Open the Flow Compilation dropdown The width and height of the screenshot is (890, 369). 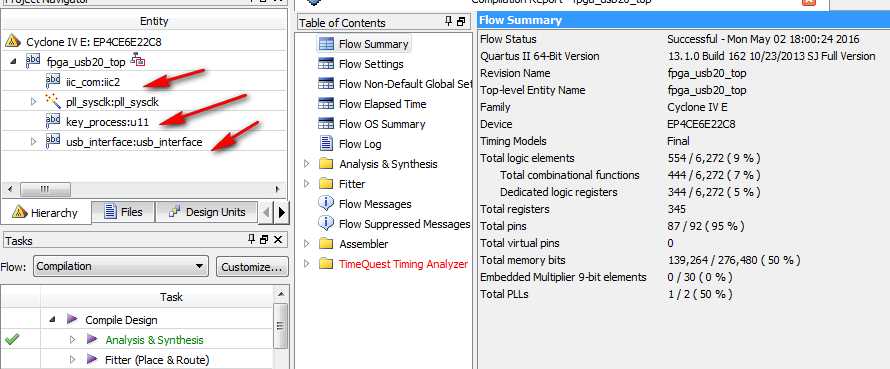121,266
